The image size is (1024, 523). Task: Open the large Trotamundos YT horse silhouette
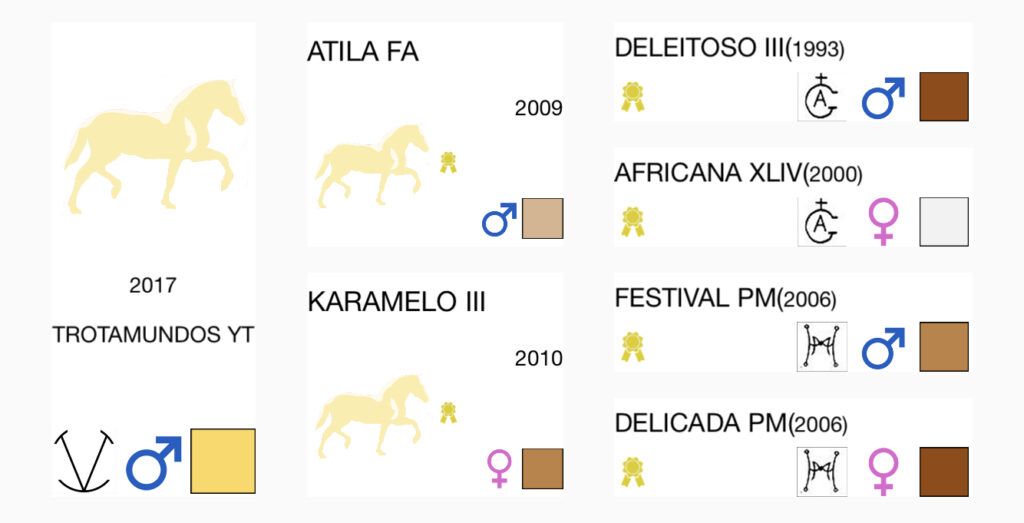click(154, 147)
